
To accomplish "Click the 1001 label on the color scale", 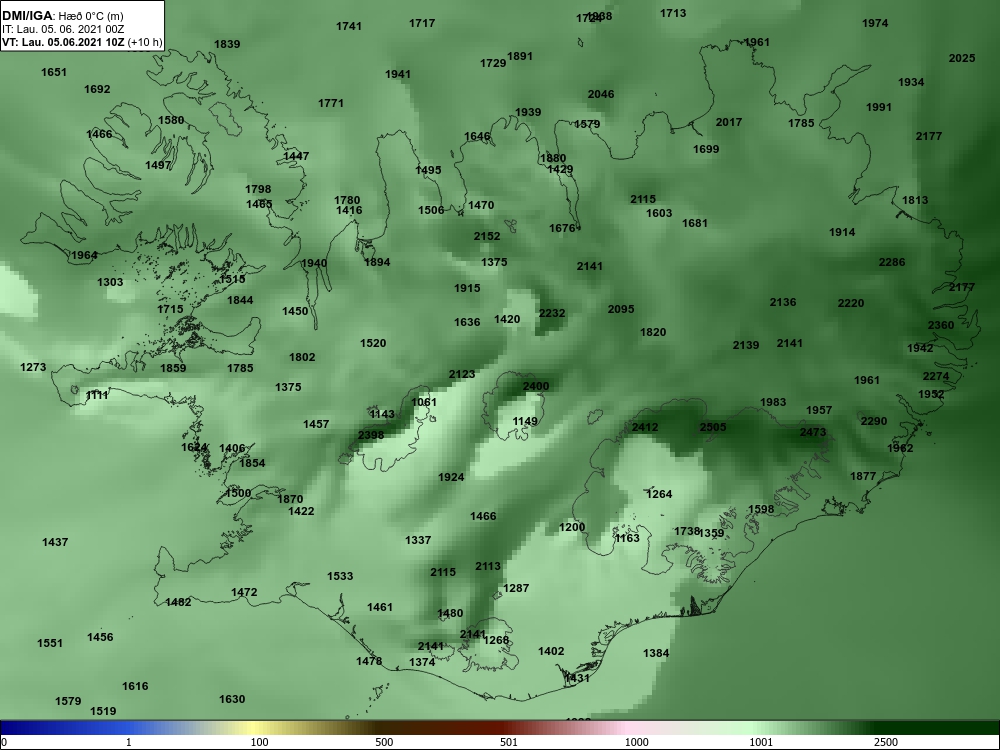I will pyautogui.click(x=761, y=742).
